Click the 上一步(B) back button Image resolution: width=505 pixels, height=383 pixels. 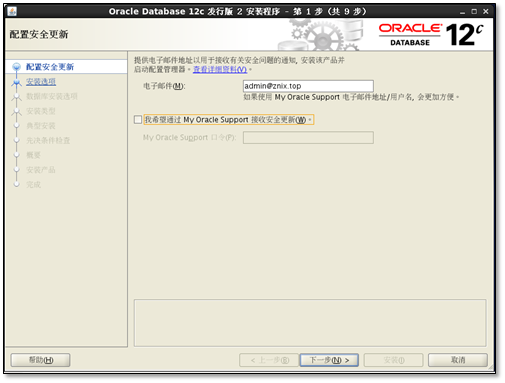tap(269, 360)
